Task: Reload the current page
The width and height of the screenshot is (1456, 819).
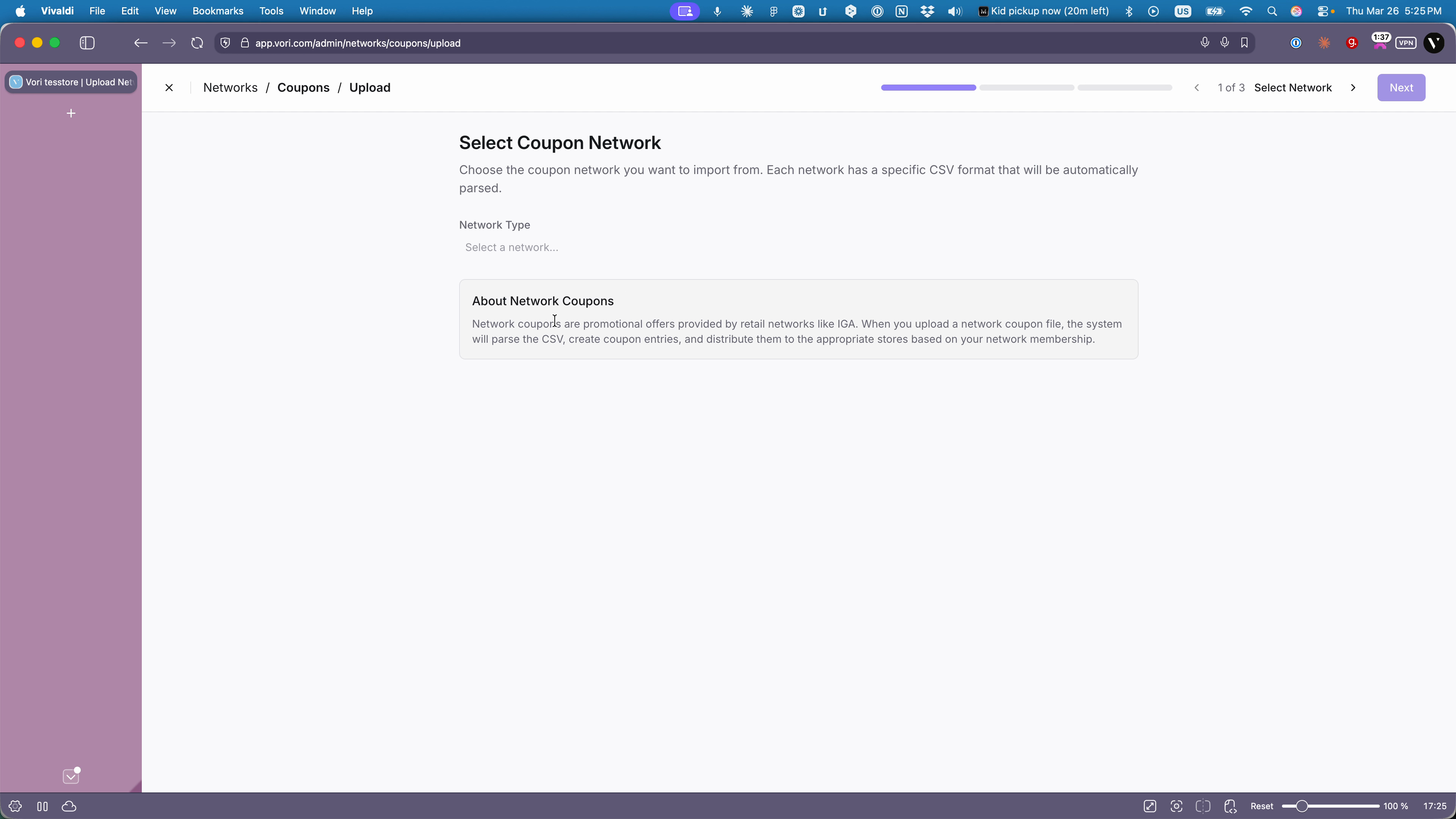Action: pos(197,43)
